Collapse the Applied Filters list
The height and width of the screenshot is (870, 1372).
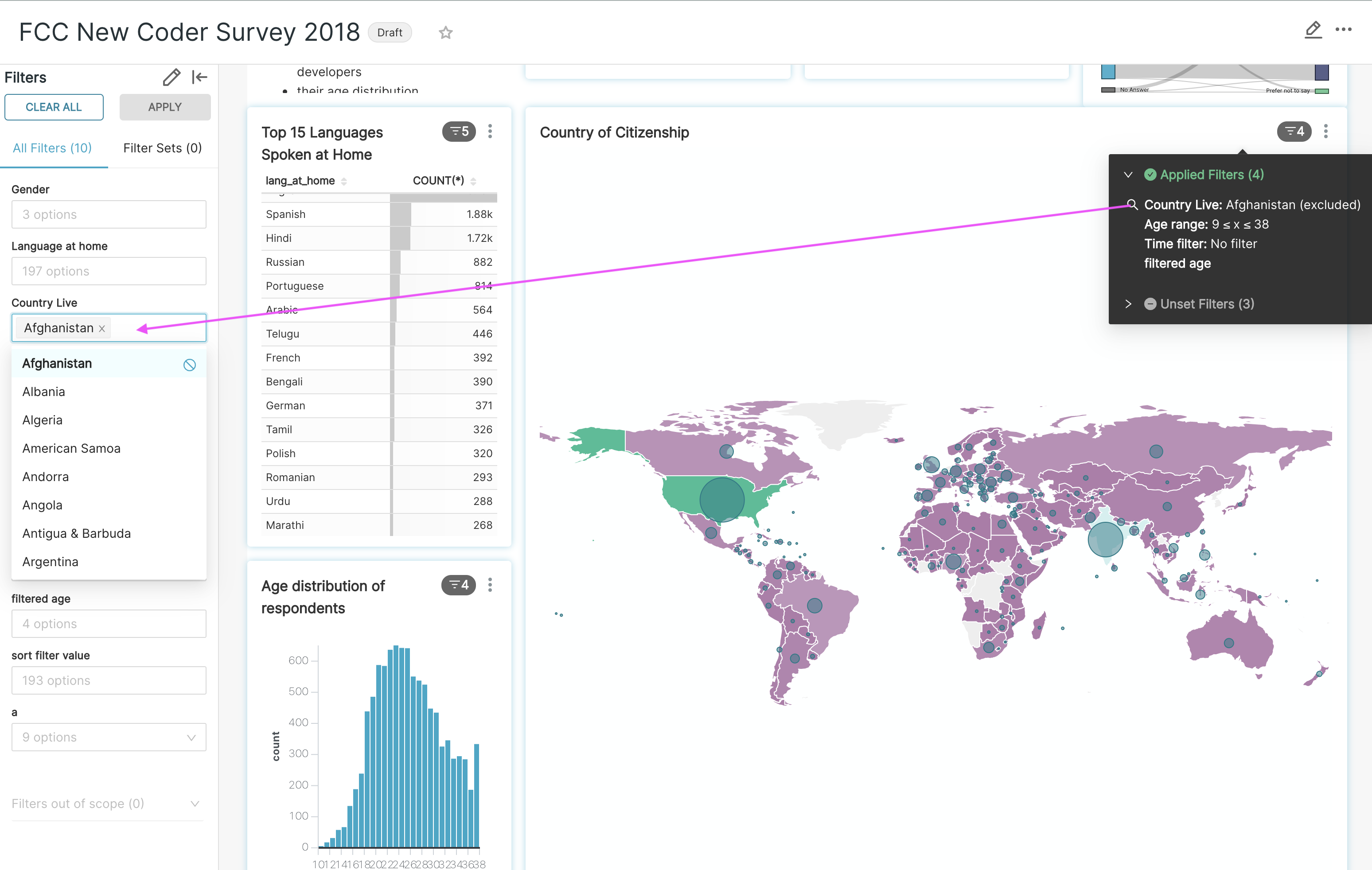(1128, 175)
